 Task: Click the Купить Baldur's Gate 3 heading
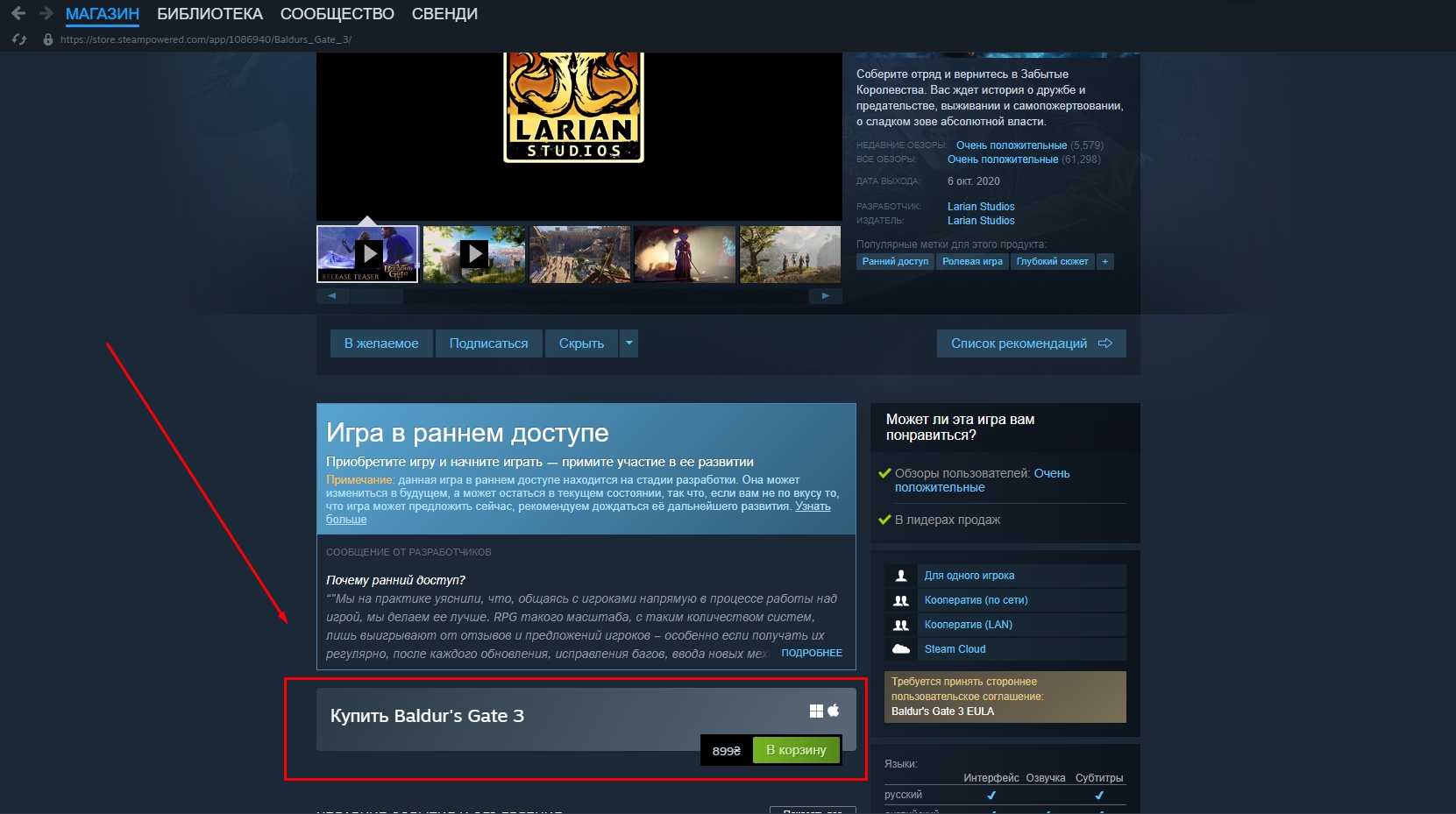(427, 716)
